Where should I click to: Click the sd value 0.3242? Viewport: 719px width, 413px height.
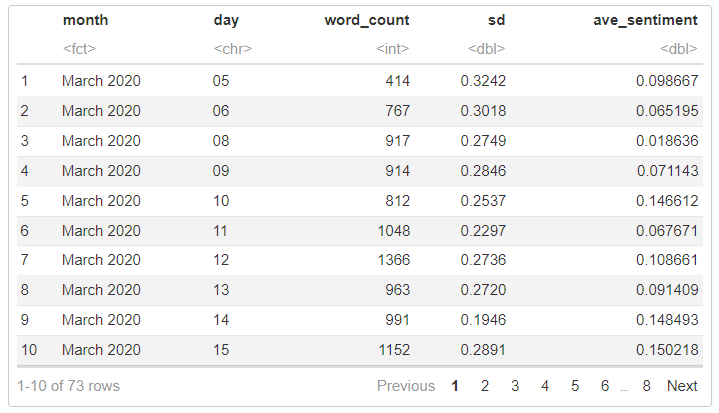(483, 80)
